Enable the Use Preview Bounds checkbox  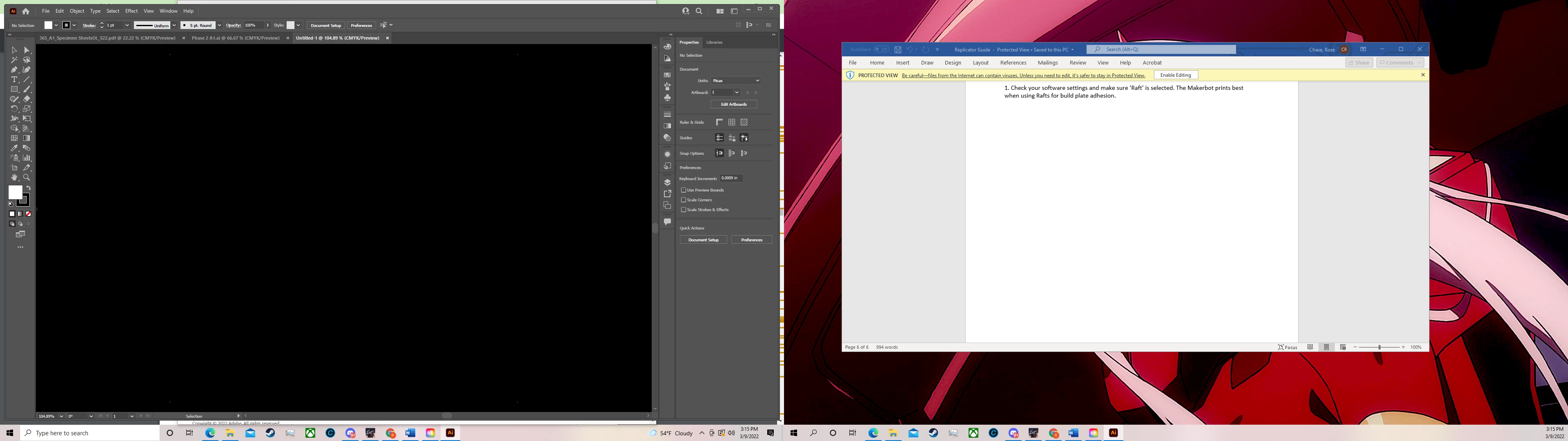(684, 190)
